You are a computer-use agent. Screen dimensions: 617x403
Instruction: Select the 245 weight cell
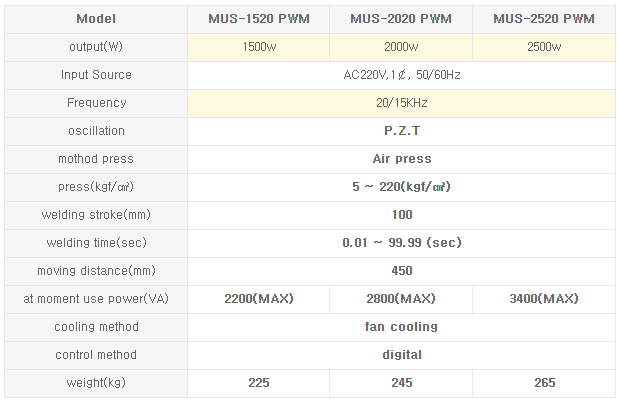point(401,383)
